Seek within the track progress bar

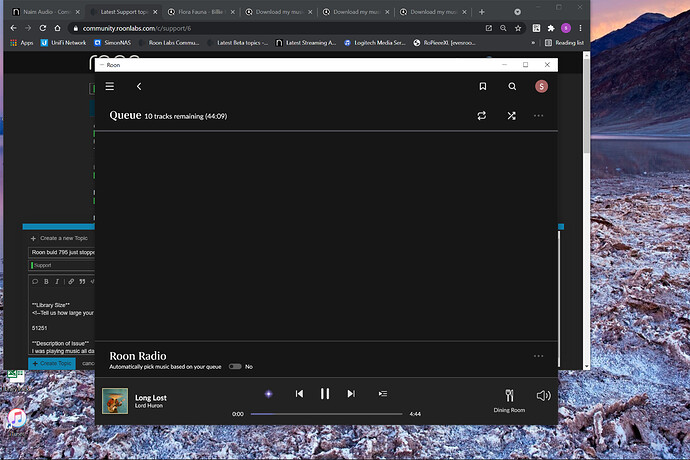pos(327,414)
